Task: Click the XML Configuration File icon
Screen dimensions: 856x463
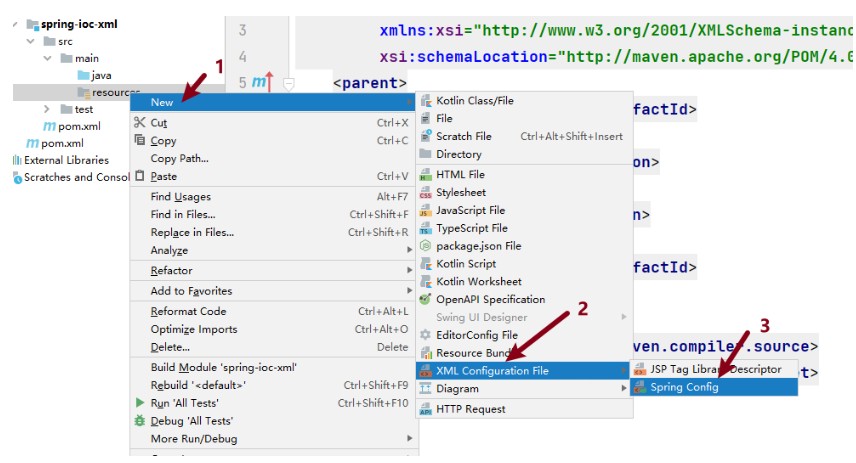Action: tap(426, 371)
